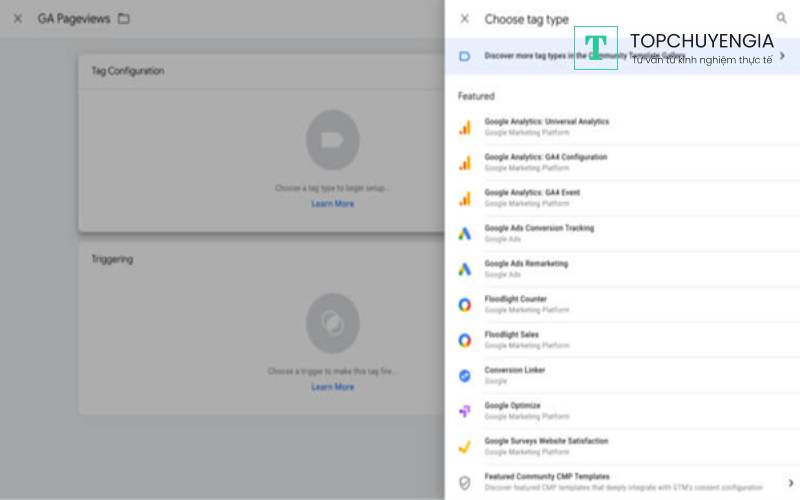This screenshot has width=800, height=500.
Task: Click the GA4 Configuration icon
Action: click(x=464, y=162)
